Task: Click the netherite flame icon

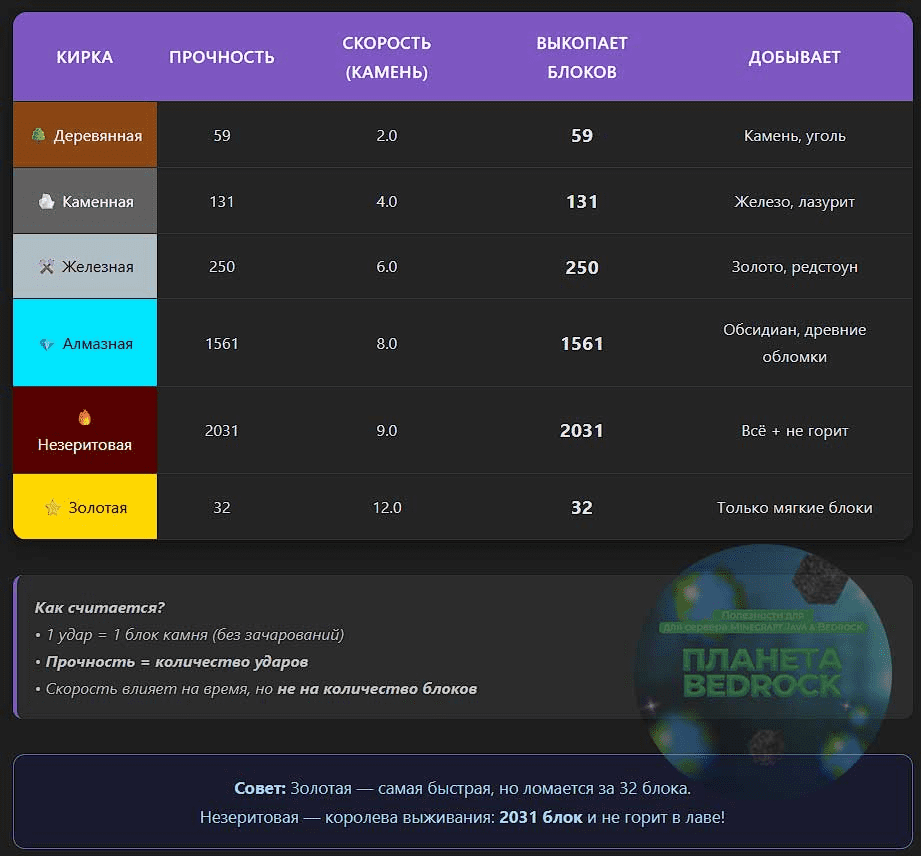Action: pyautogui.click(x=84, y=418)
